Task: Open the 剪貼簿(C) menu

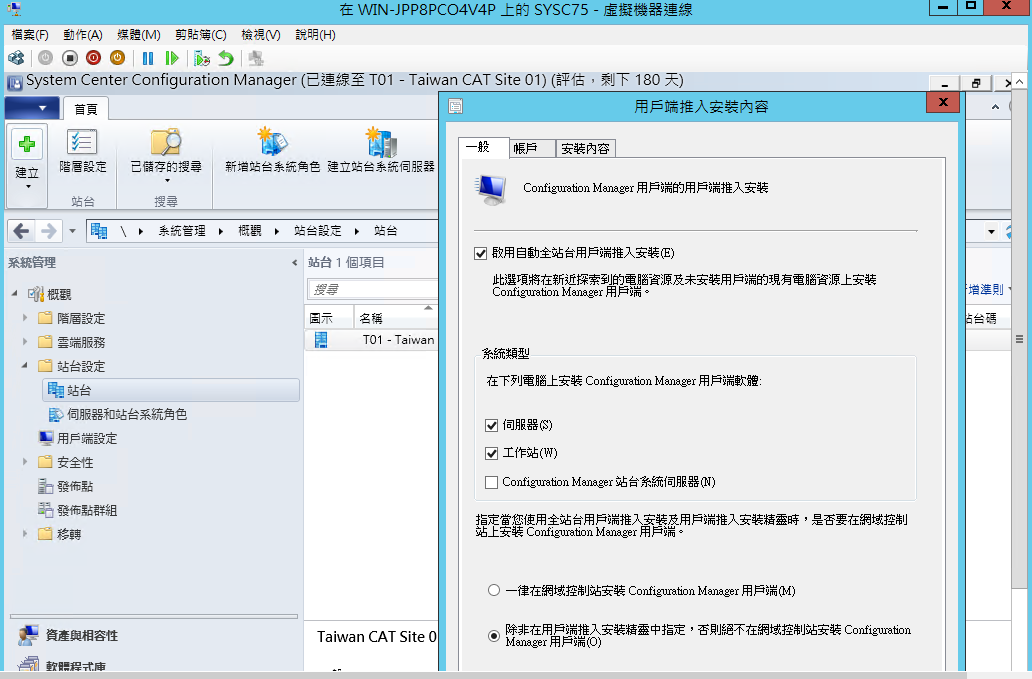Action: (x=201, y=35)
